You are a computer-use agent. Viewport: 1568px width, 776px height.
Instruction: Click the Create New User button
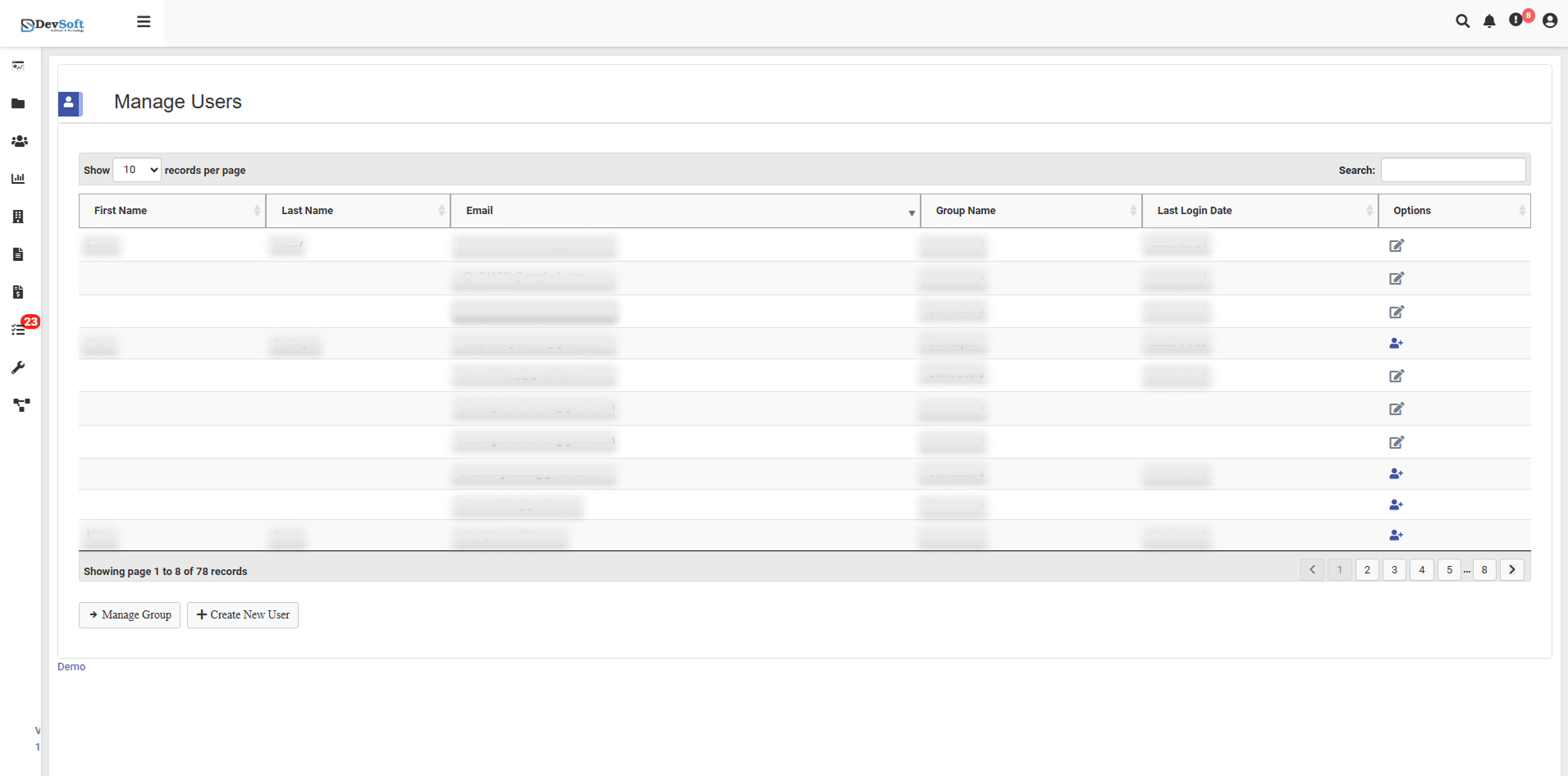pyautogui.click(x=242, y=614)
